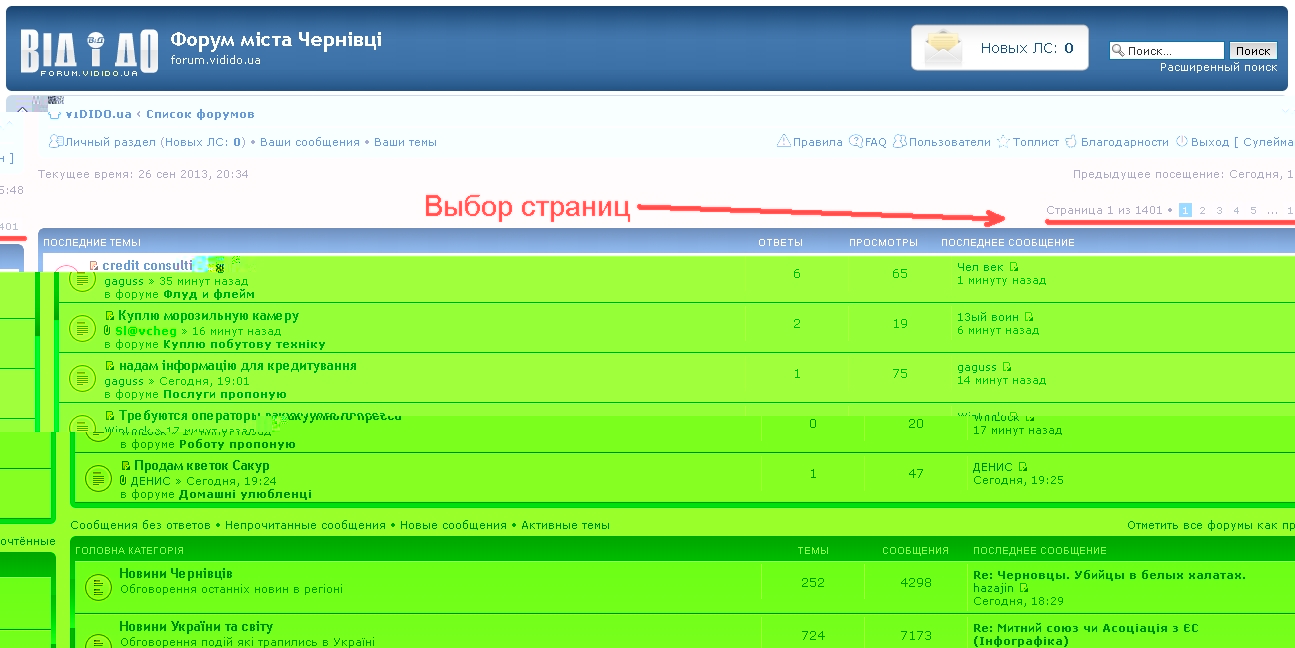Go to page 2 of topics
The height and width of the screenshot is (648, 1295).
coord(1202,211)
